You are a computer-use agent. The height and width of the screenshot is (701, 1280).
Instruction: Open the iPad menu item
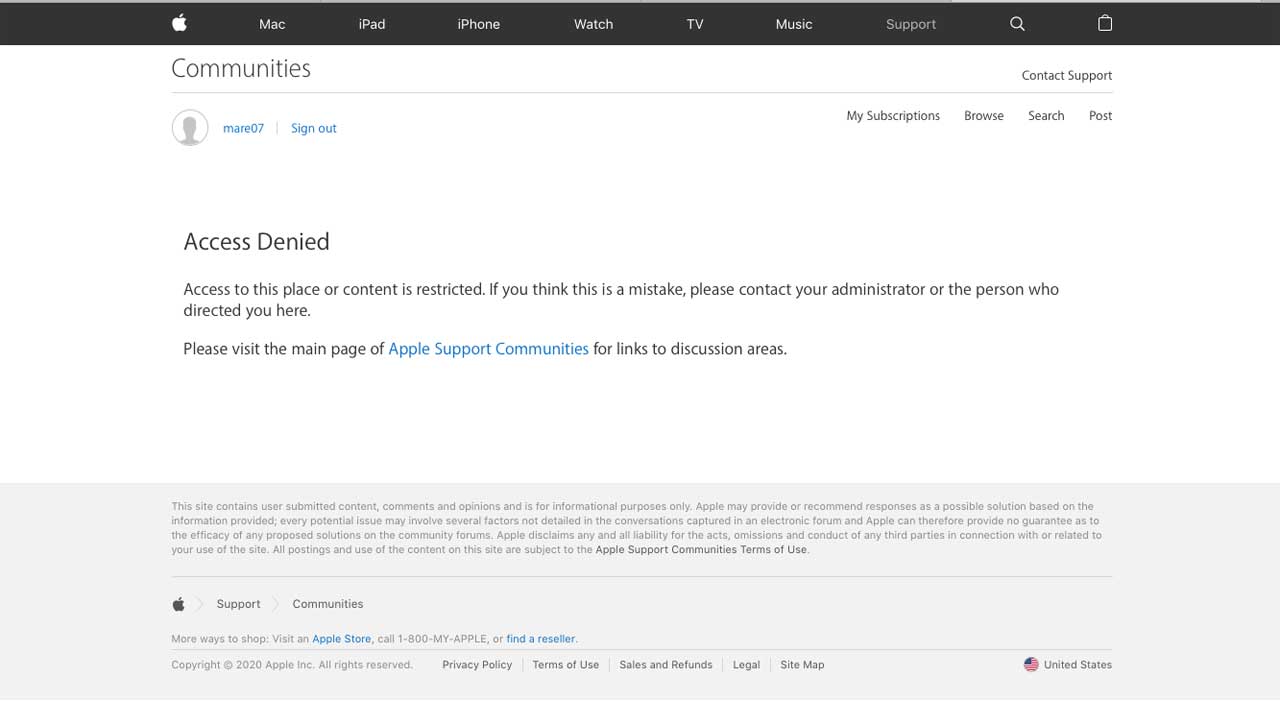pos(372,24)
